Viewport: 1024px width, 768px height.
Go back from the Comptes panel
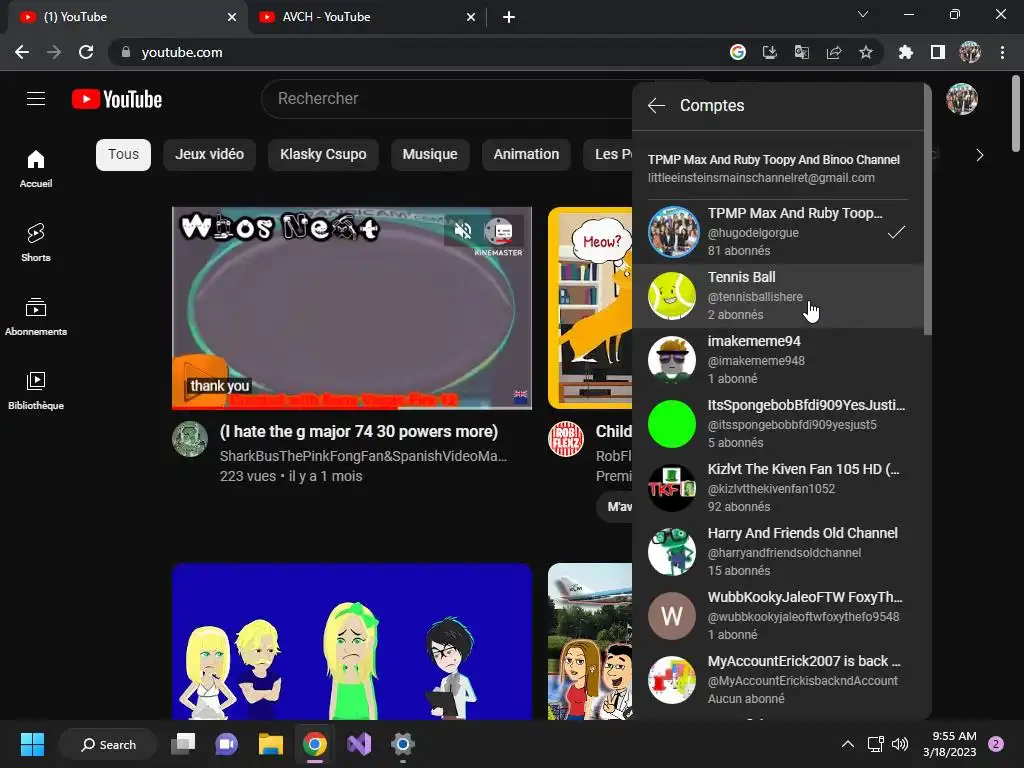tap(656, 105)
